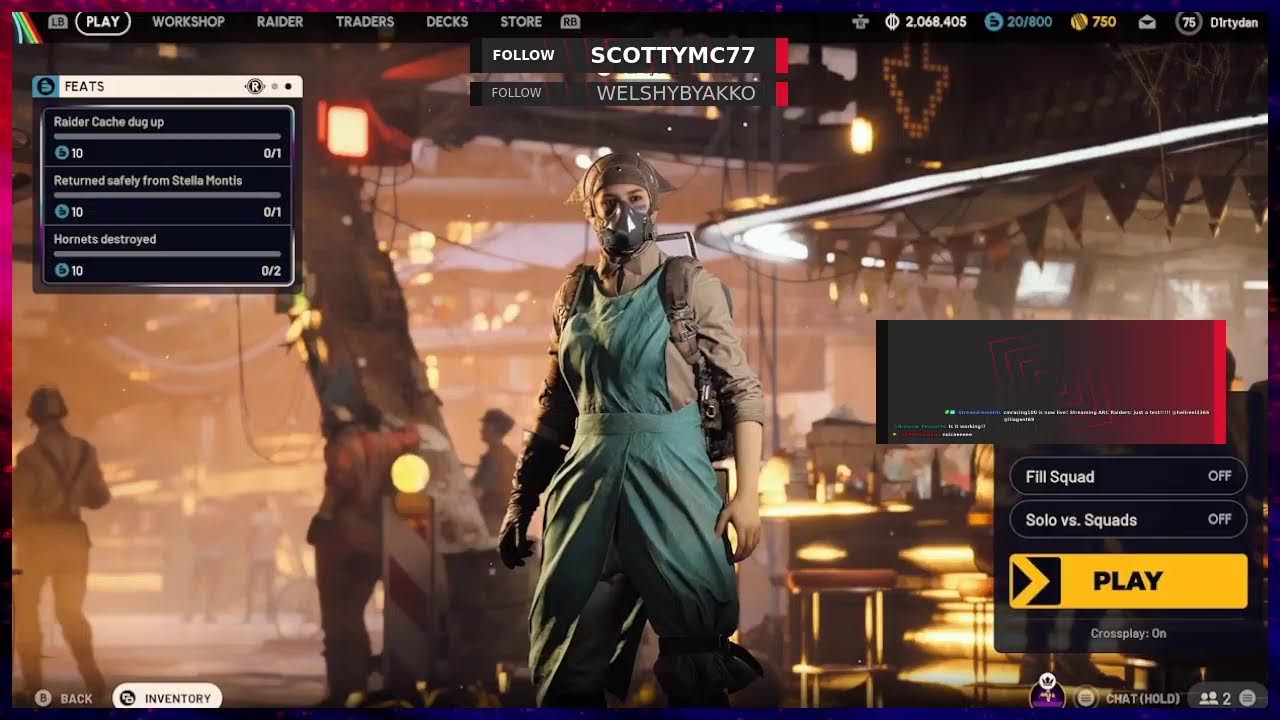Click the purple crowned squad avatar
This screenshot has height=720, width=1280.
point(1047,692)
